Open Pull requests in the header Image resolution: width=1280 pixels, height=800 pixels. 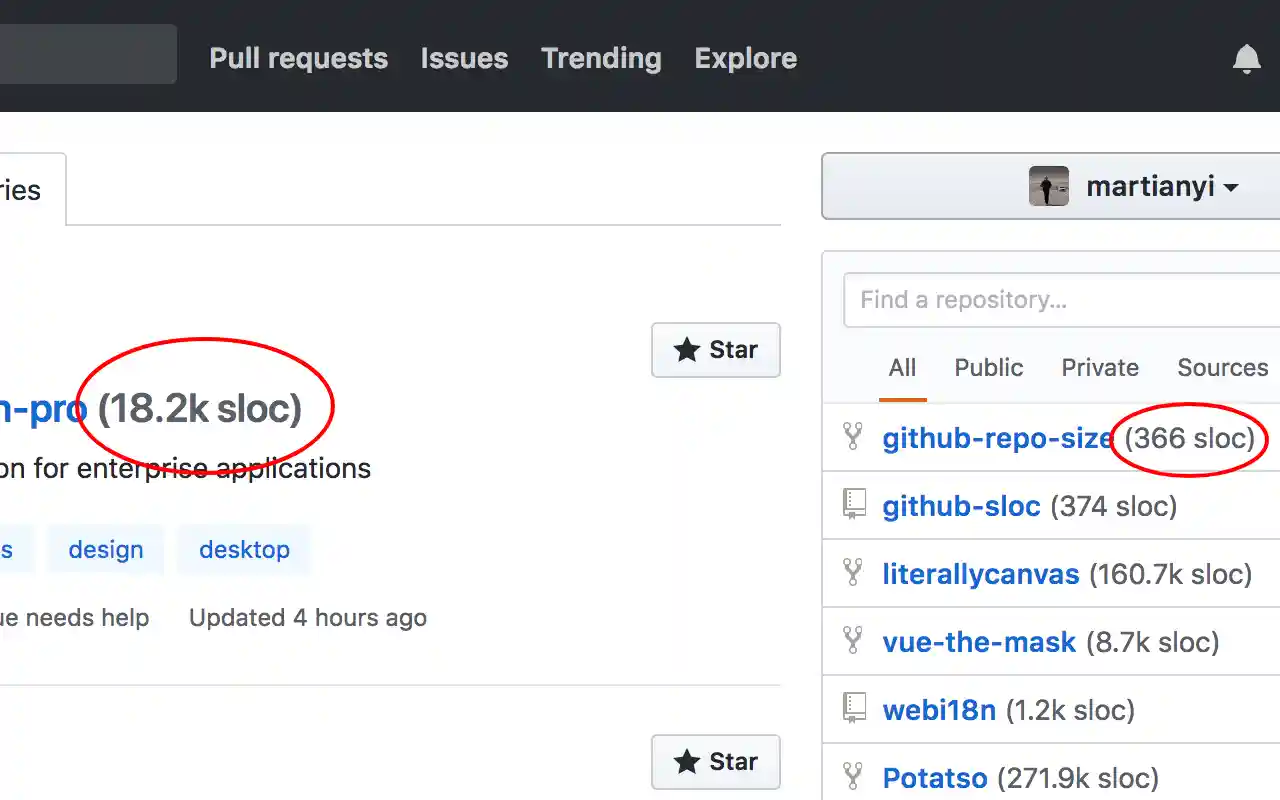(298, 58)
